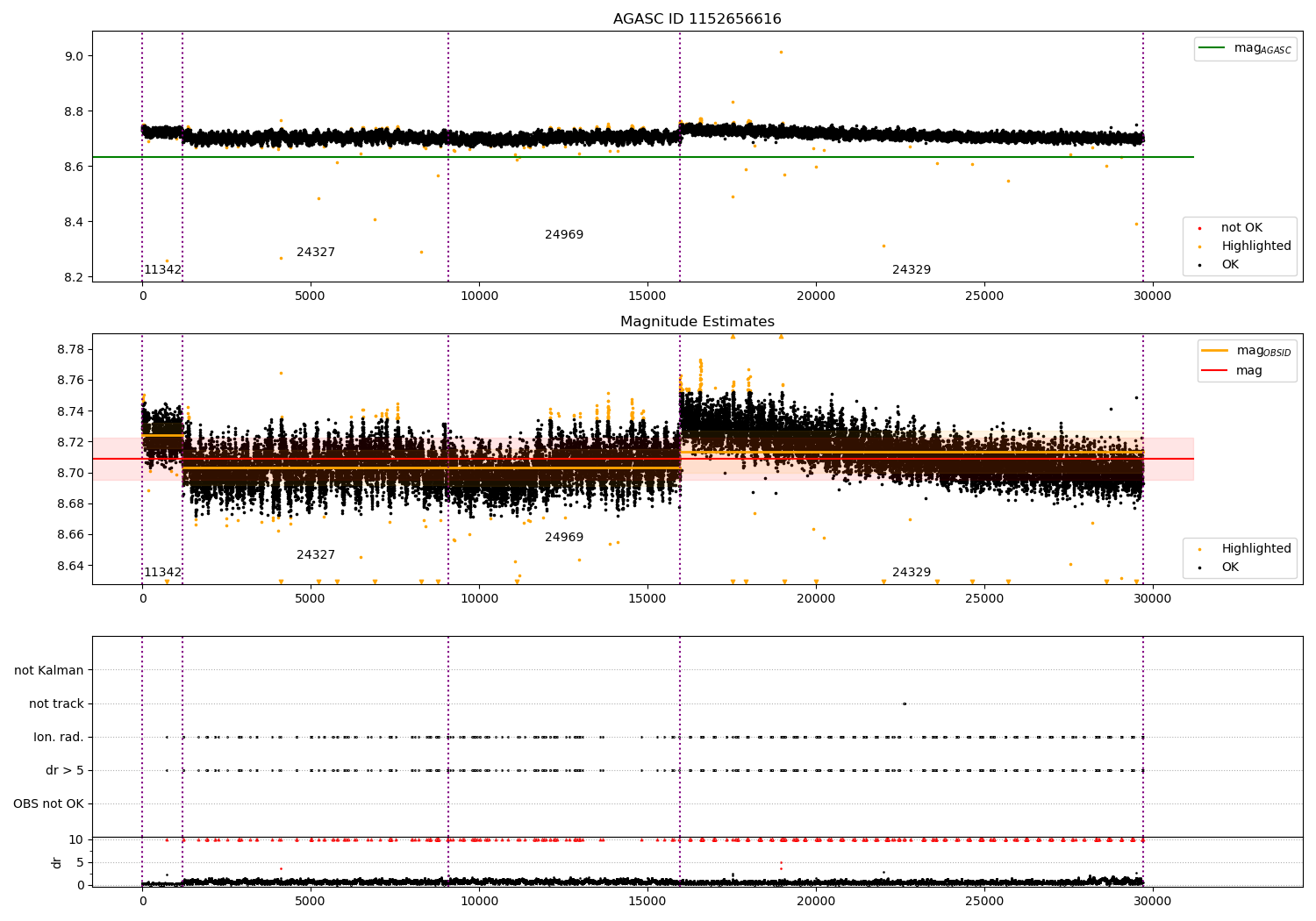Click x-axis tick 25000 under the Magnitude Estimates plot

click(x=984, y=599)
